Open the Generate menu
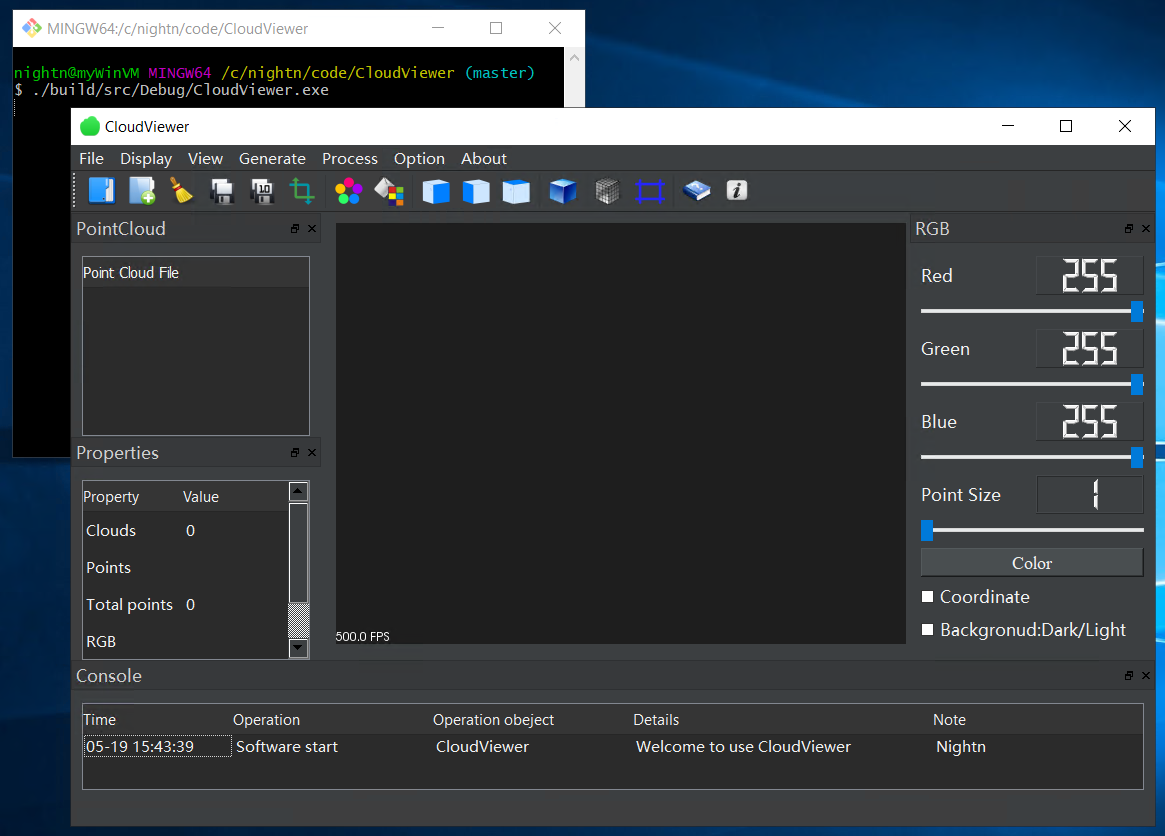 (x=272, y=158)
